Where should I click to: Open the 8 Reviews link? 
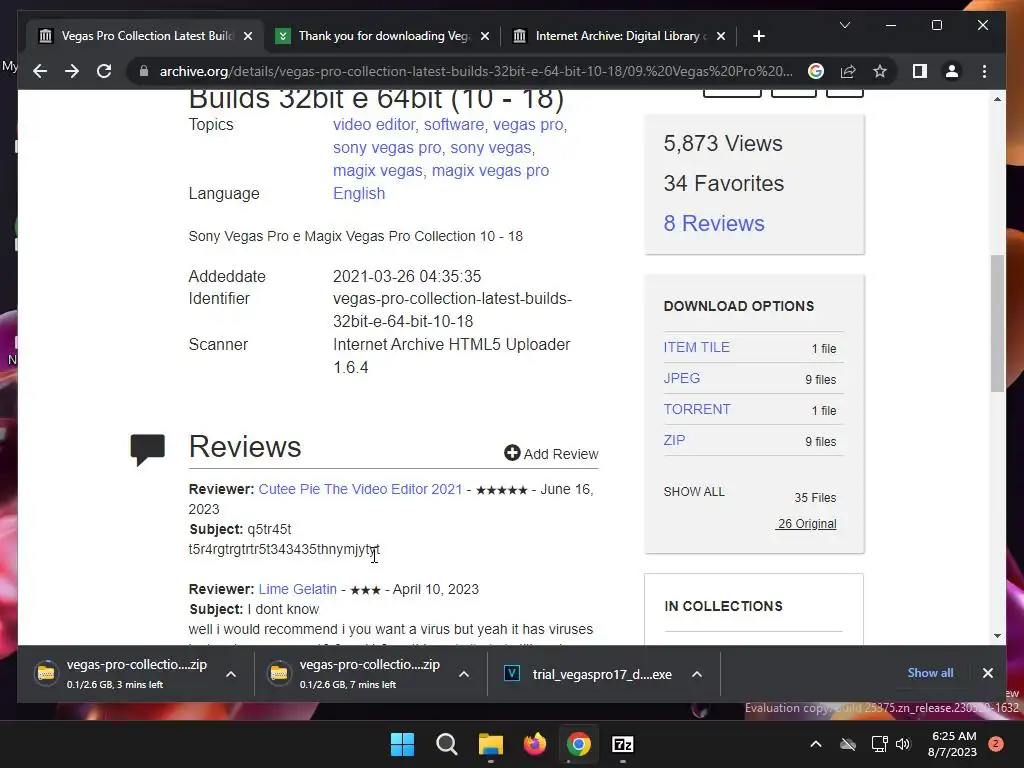[x=714, y=223]
